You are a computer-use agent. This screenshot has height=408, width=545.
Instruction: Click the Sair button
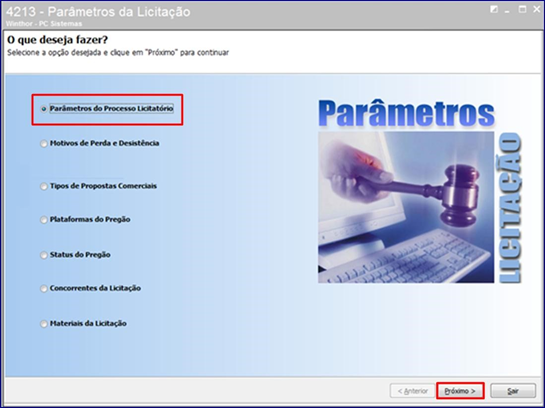coord(513,391)
